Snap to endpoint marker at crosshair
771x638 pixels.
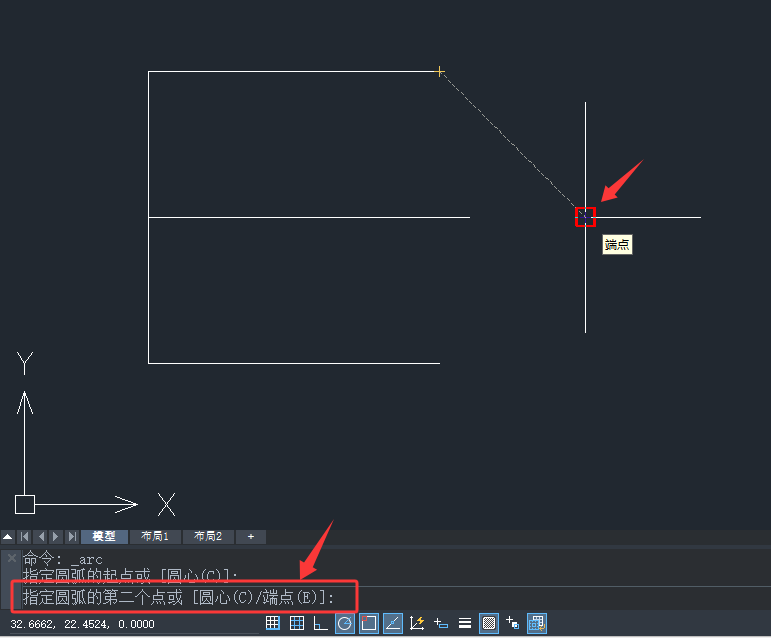tap(585, 217)
